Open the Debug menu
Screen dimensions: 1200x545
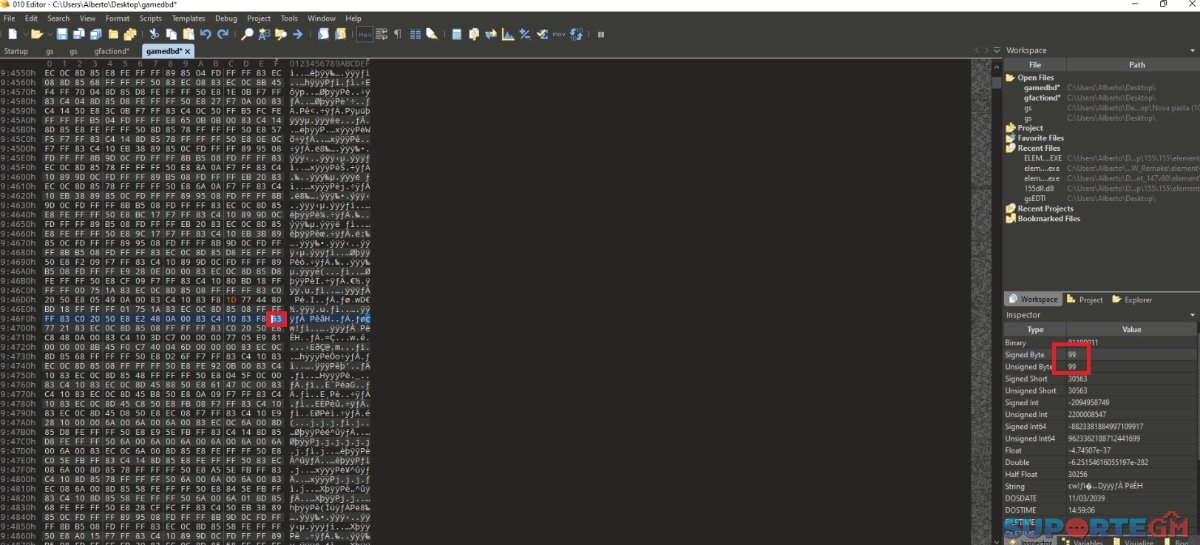226,18
